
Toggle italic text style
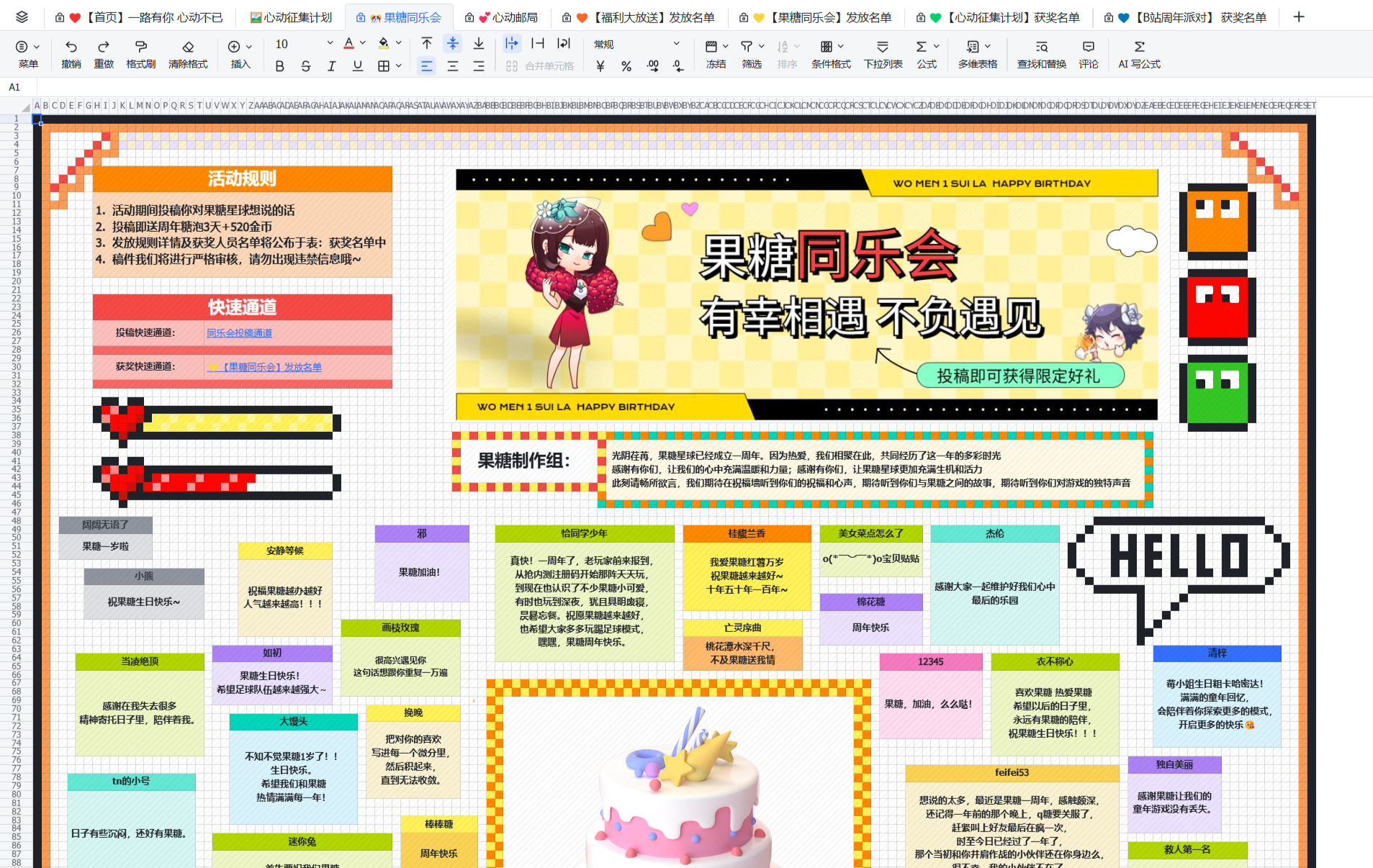(331, 66)
